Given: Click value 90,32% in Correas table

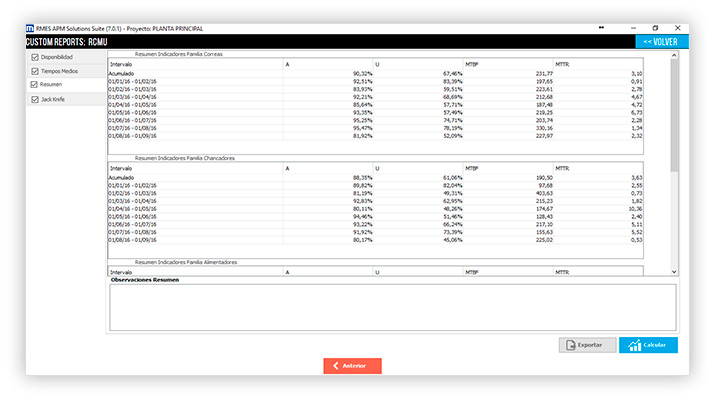Looking at the screenshot, I should [363, 74].
